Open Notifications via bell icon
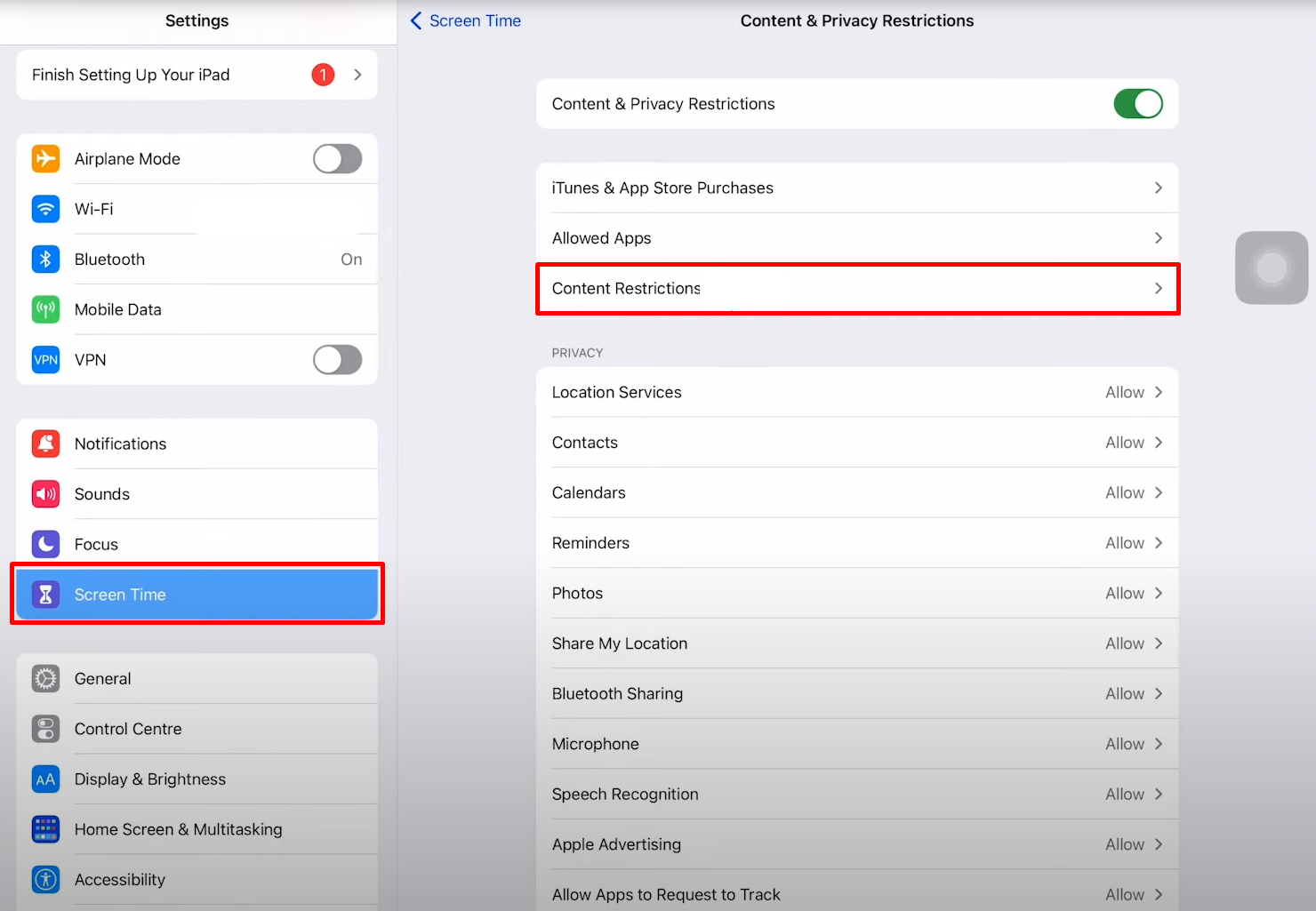 (45, 444)
